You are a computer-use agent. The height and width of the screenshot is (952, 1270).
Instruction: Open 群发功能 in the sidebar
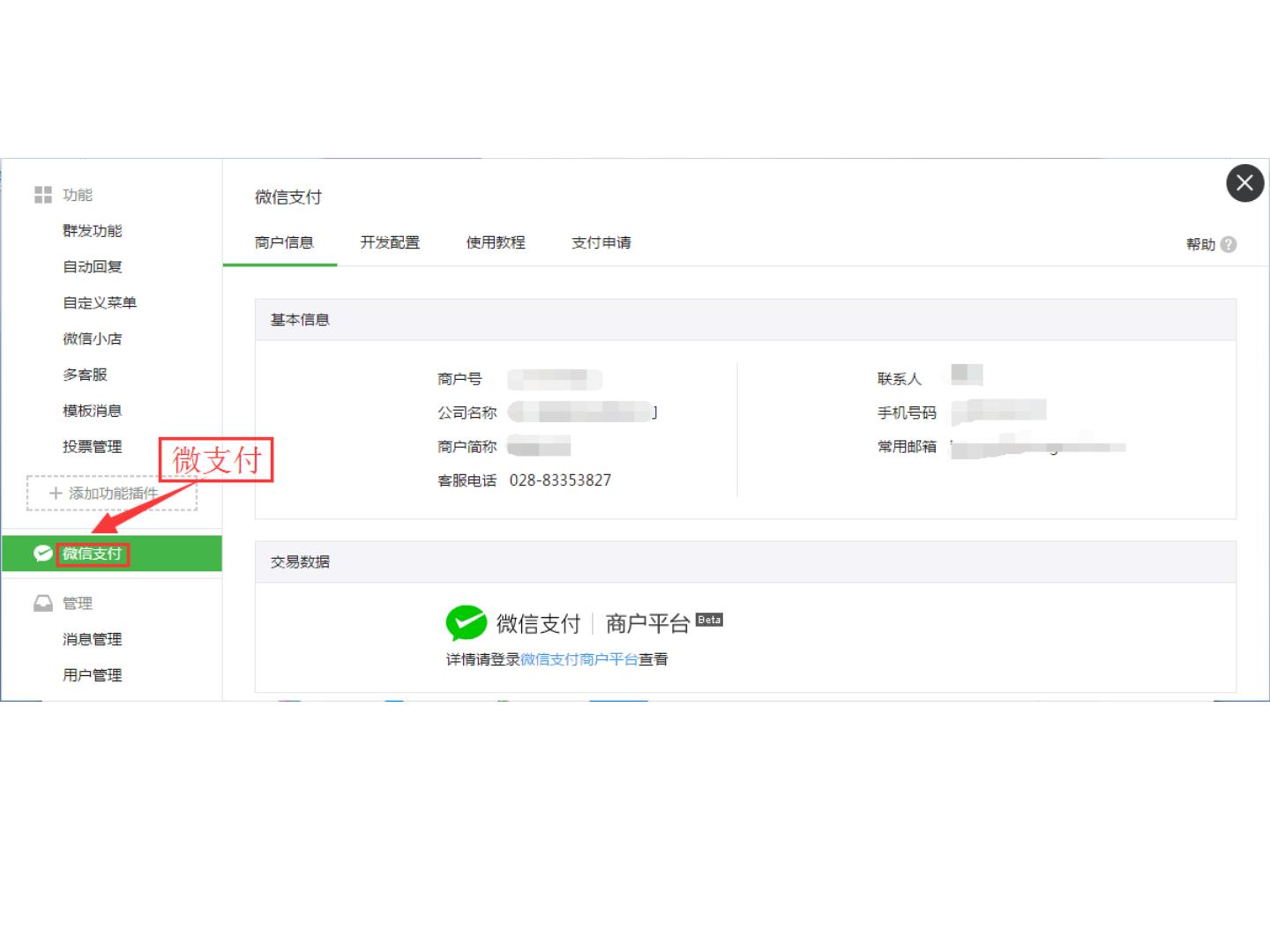coord(93,231)
